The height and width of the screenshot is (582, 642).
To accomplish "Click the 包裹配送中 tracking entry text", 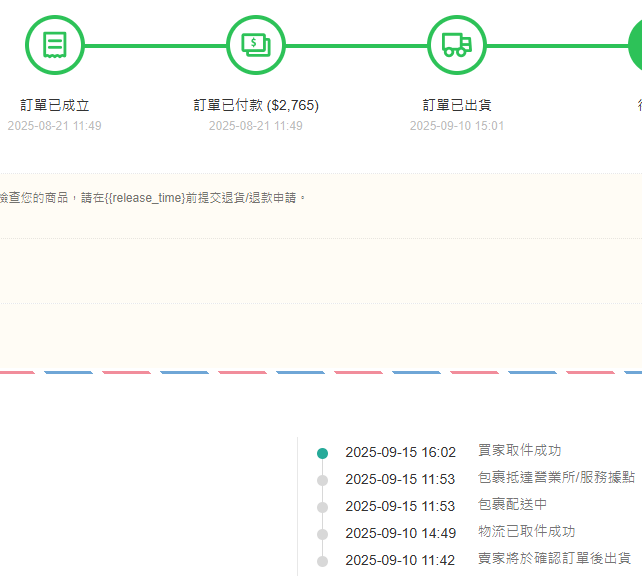I will 512,505.
